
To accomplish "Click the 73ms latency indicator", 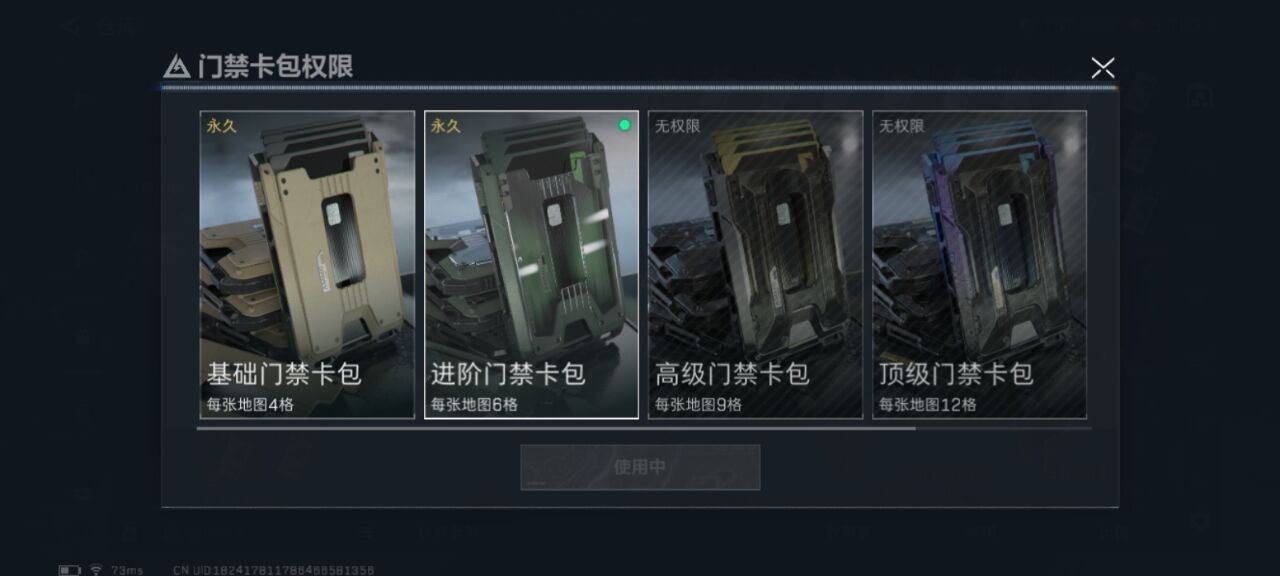I will tap(127, 570).
